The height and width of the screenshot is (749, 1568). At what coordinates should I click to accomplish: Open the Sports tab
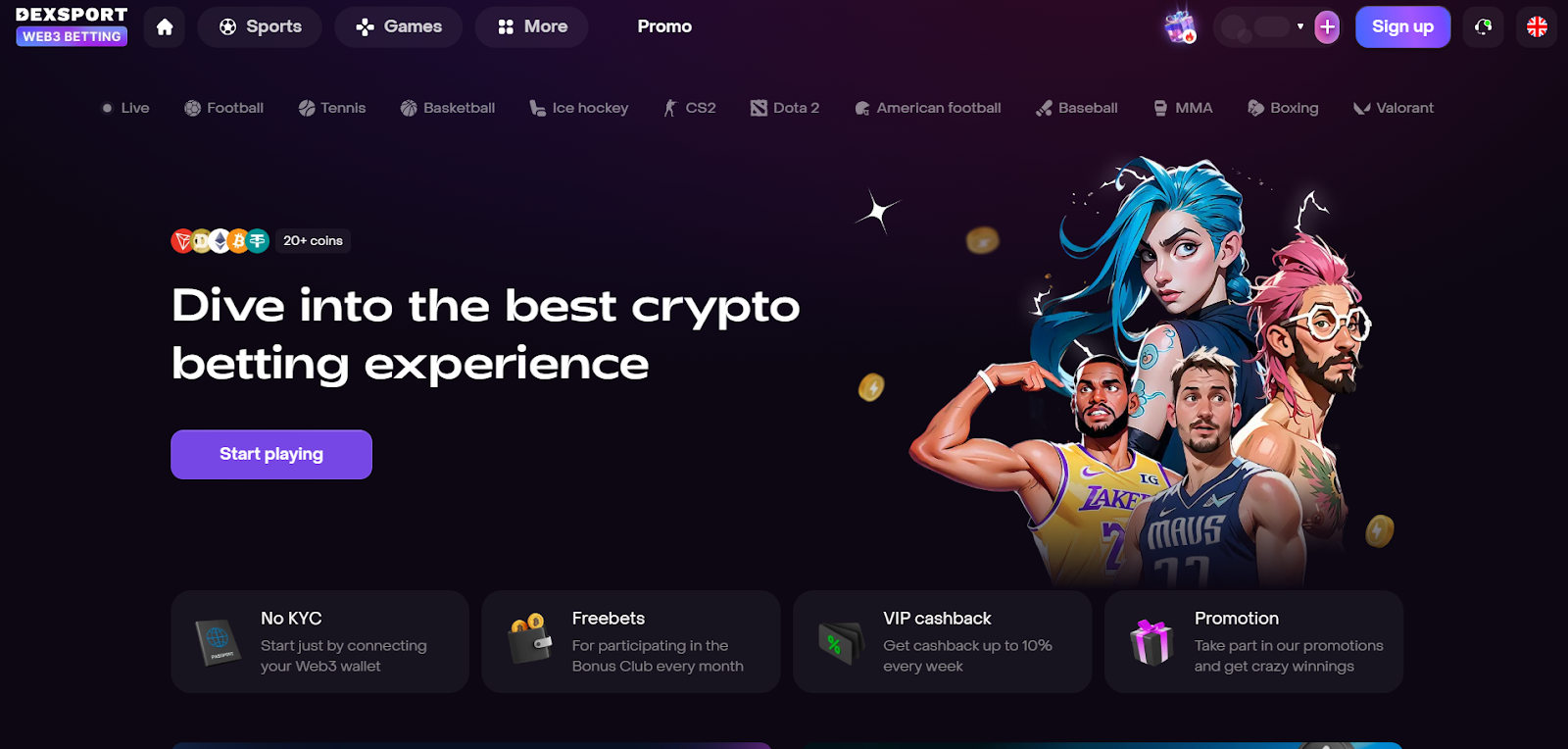[260, 27]
